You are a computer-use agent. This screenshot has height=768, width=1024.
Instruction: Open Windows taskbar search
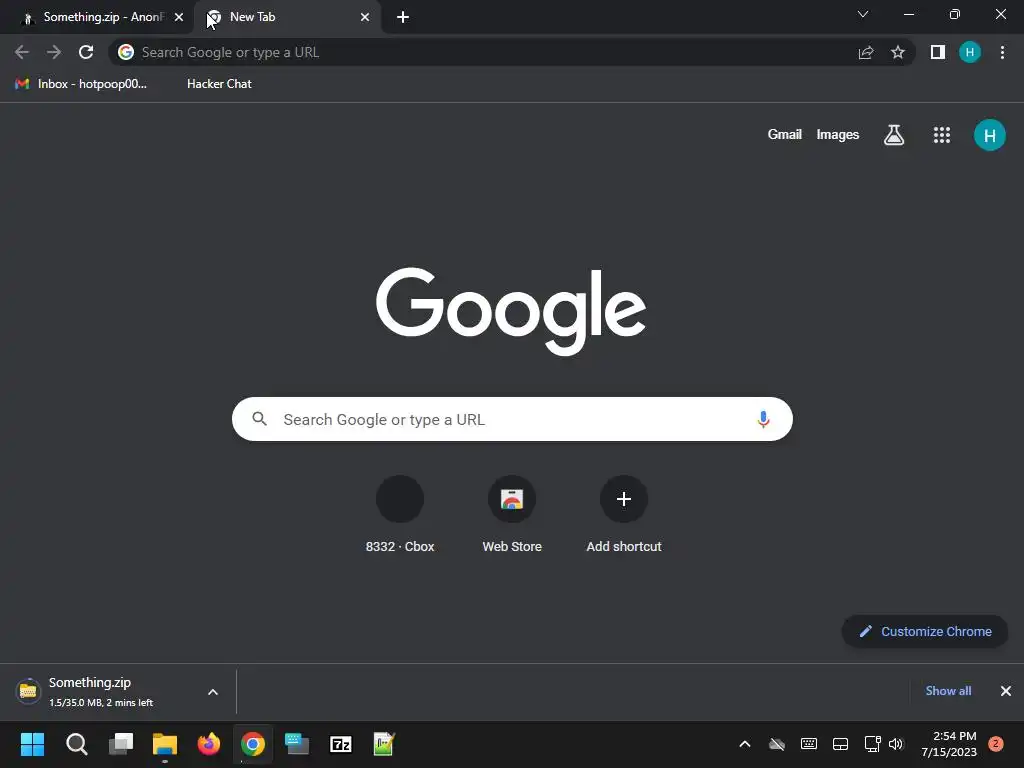[77, 744]
